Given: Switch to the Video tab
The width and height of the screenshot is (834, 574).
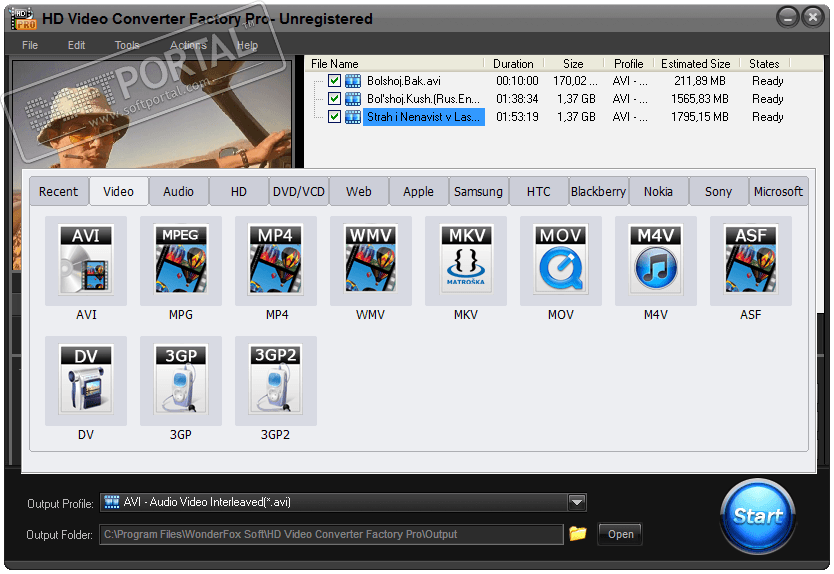Looking at the screenshot, I should pyautogui.click(x=118, y=191).
